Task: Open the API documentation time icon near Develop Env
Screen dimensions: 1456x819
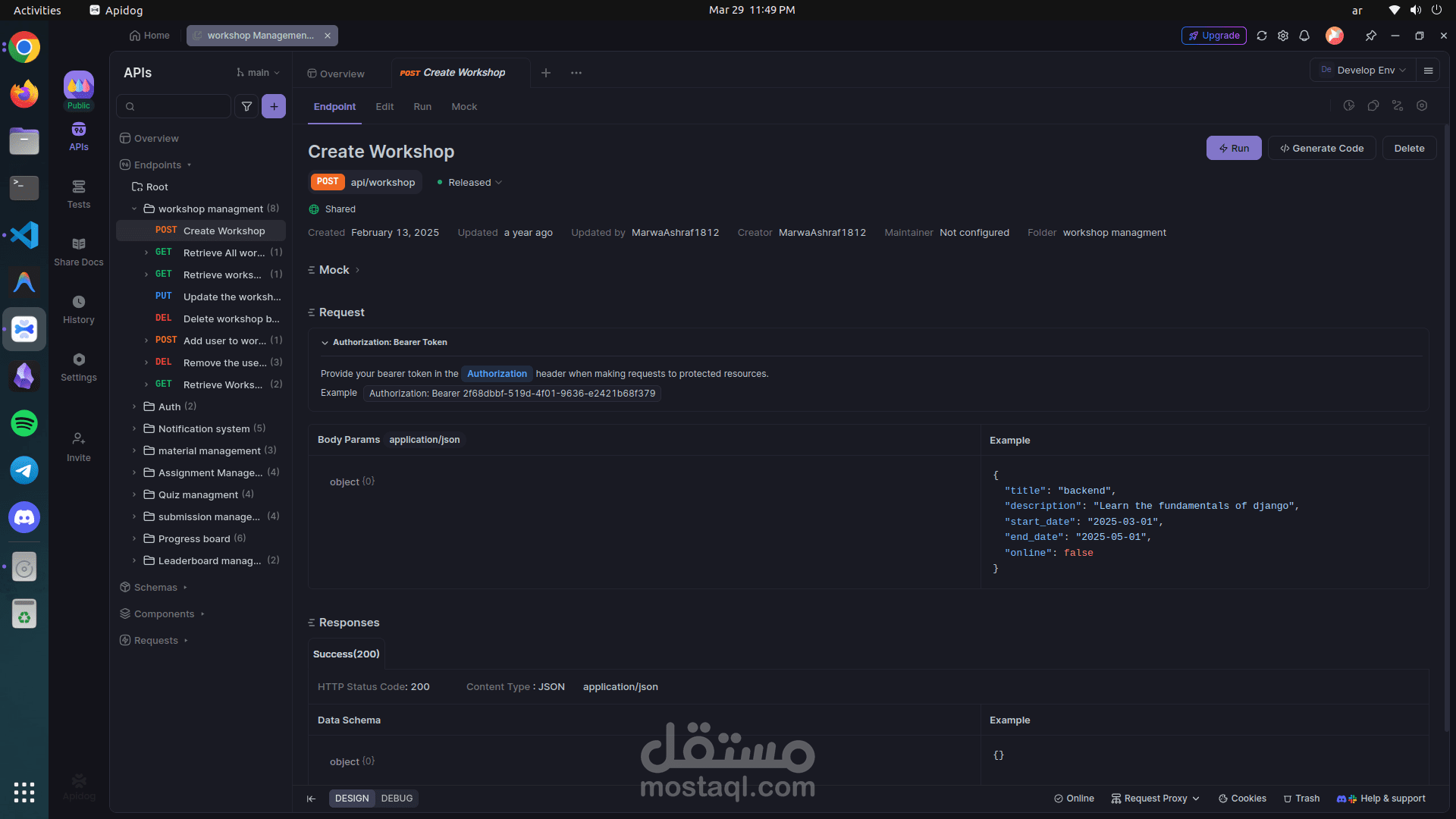Action: click(1349, 106)
